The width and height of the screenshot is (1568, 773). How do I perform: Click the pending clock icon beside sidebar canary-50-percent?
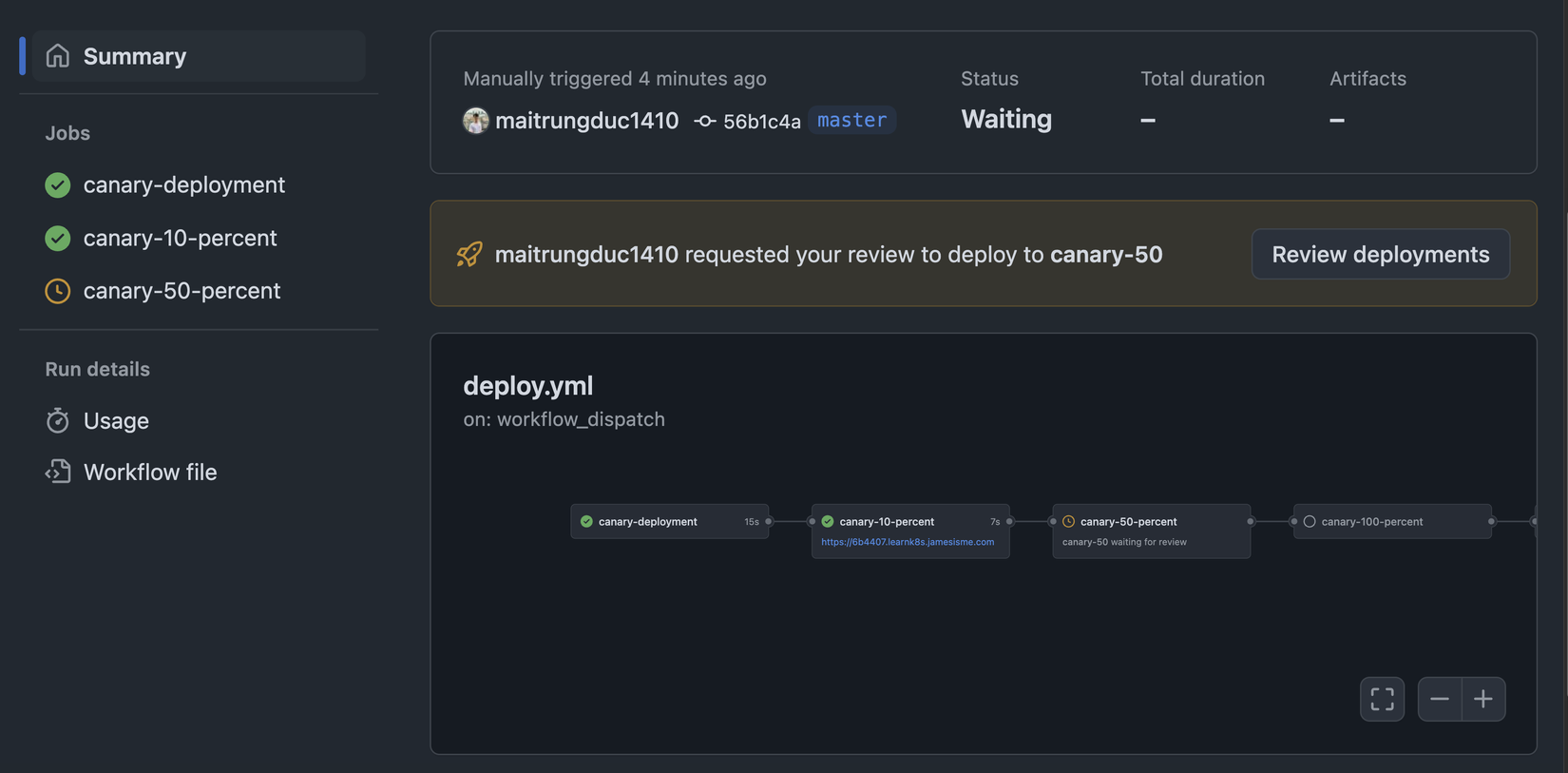point(58,291)
